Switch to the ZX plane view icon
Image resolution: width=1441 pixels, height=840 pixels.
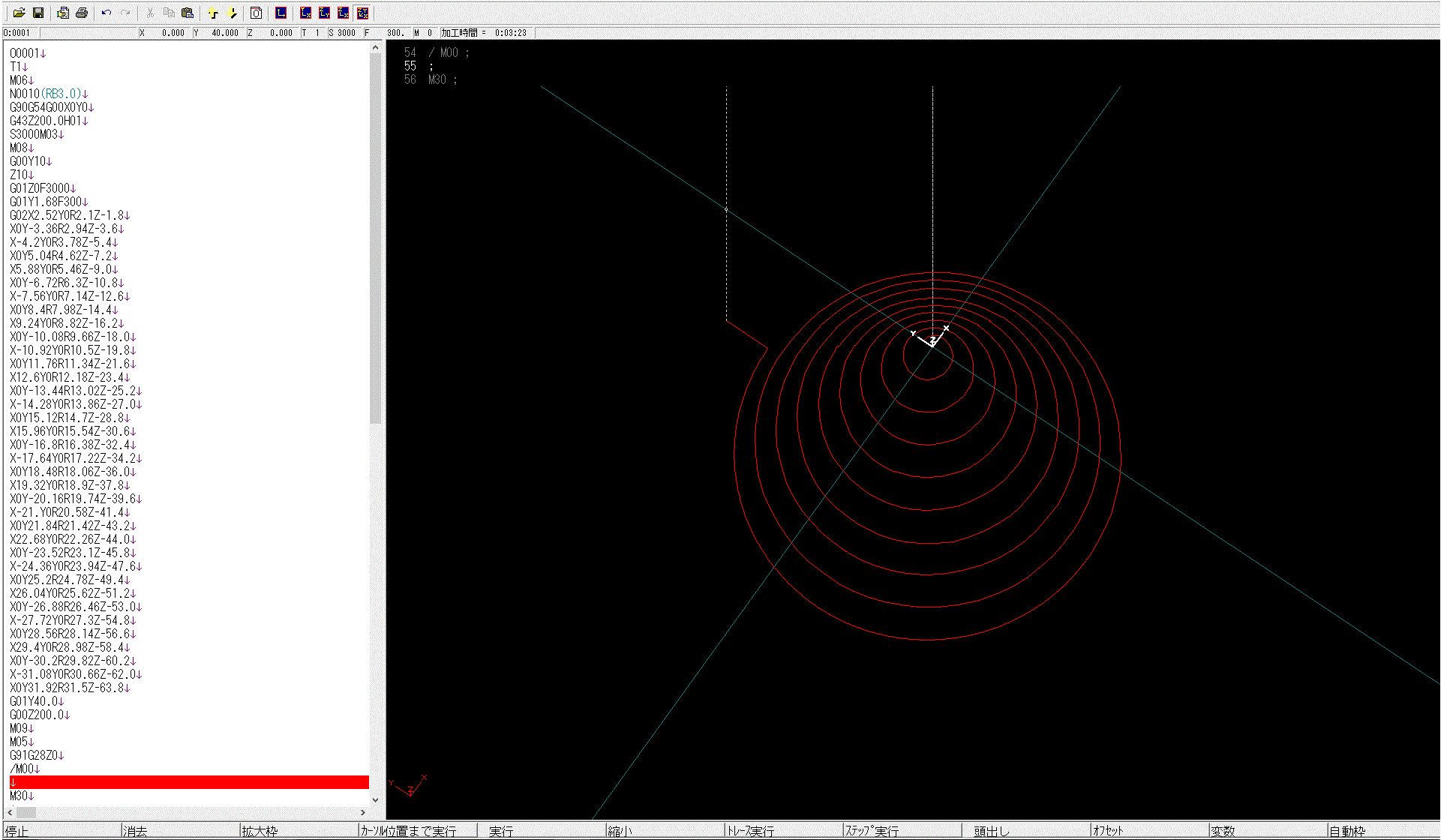pyautogui.click(x=343, y=13)
